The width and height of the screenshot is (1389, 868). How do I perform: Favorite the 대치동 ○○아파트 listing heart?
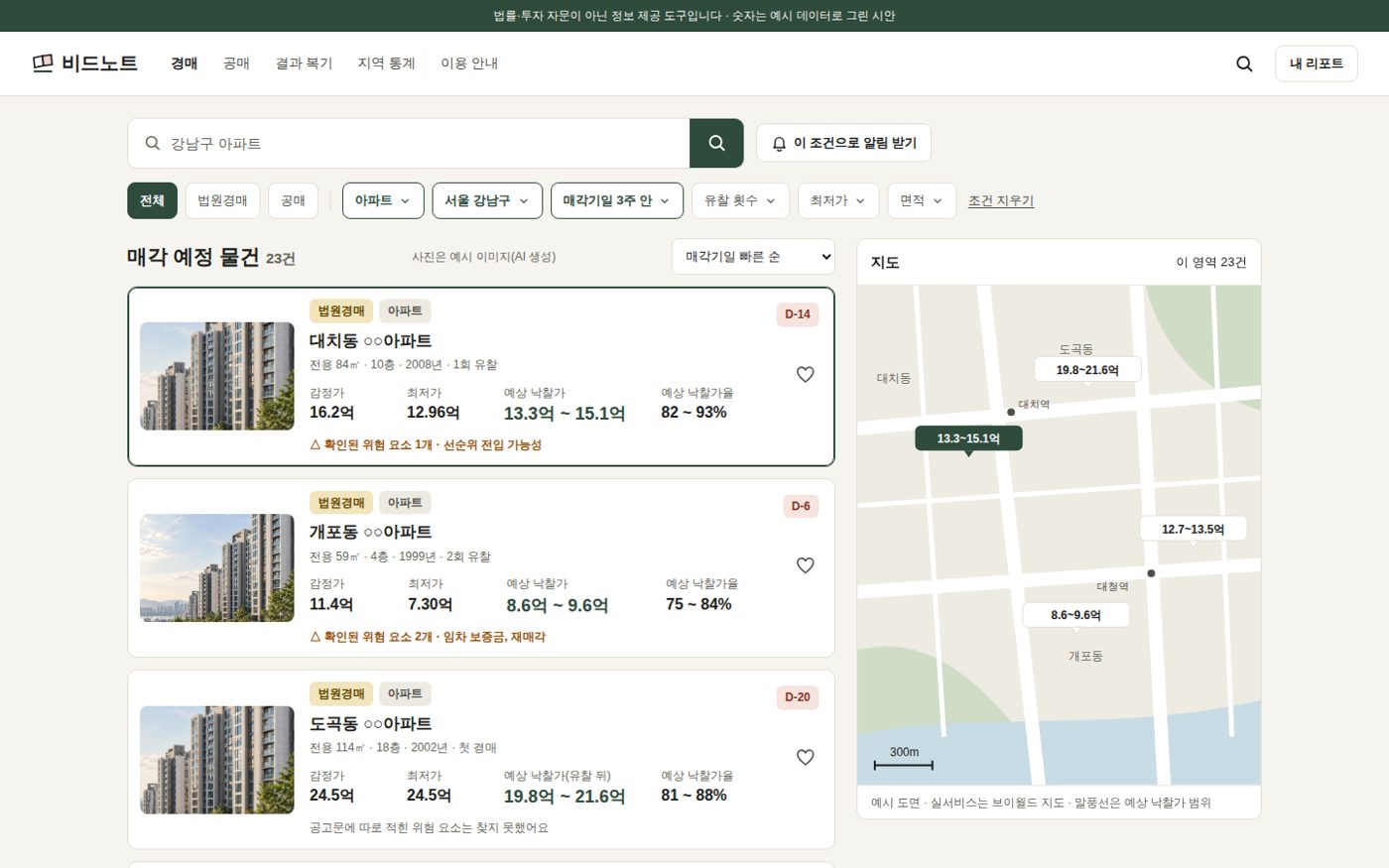click(806, 374)
